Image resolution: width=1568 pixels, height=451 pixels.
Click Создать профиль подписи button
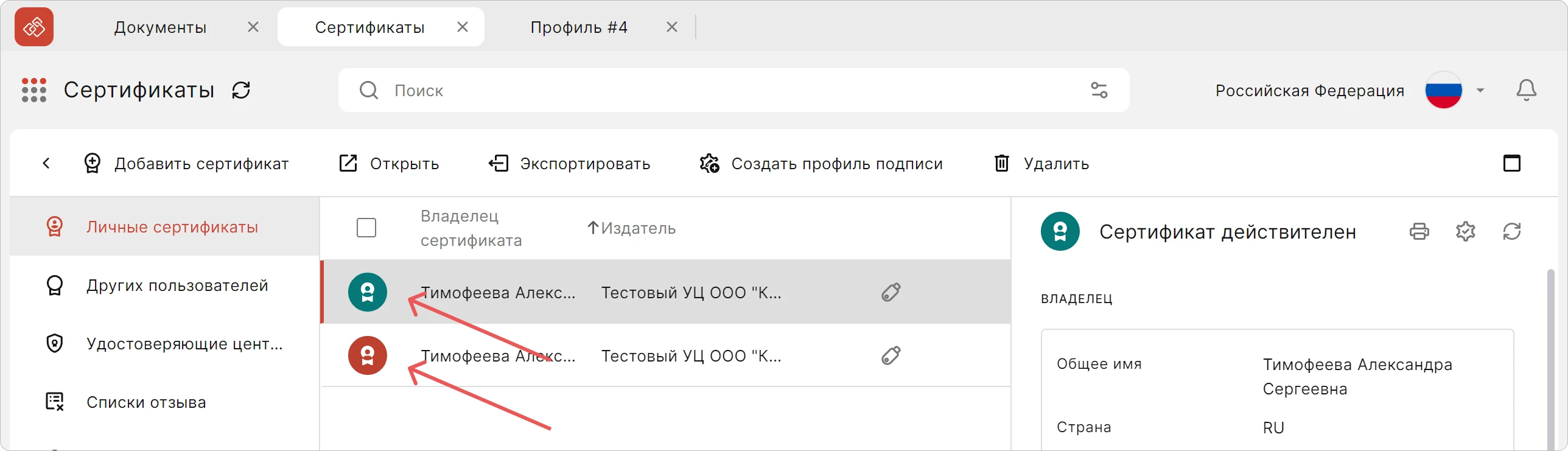point(821,163)
